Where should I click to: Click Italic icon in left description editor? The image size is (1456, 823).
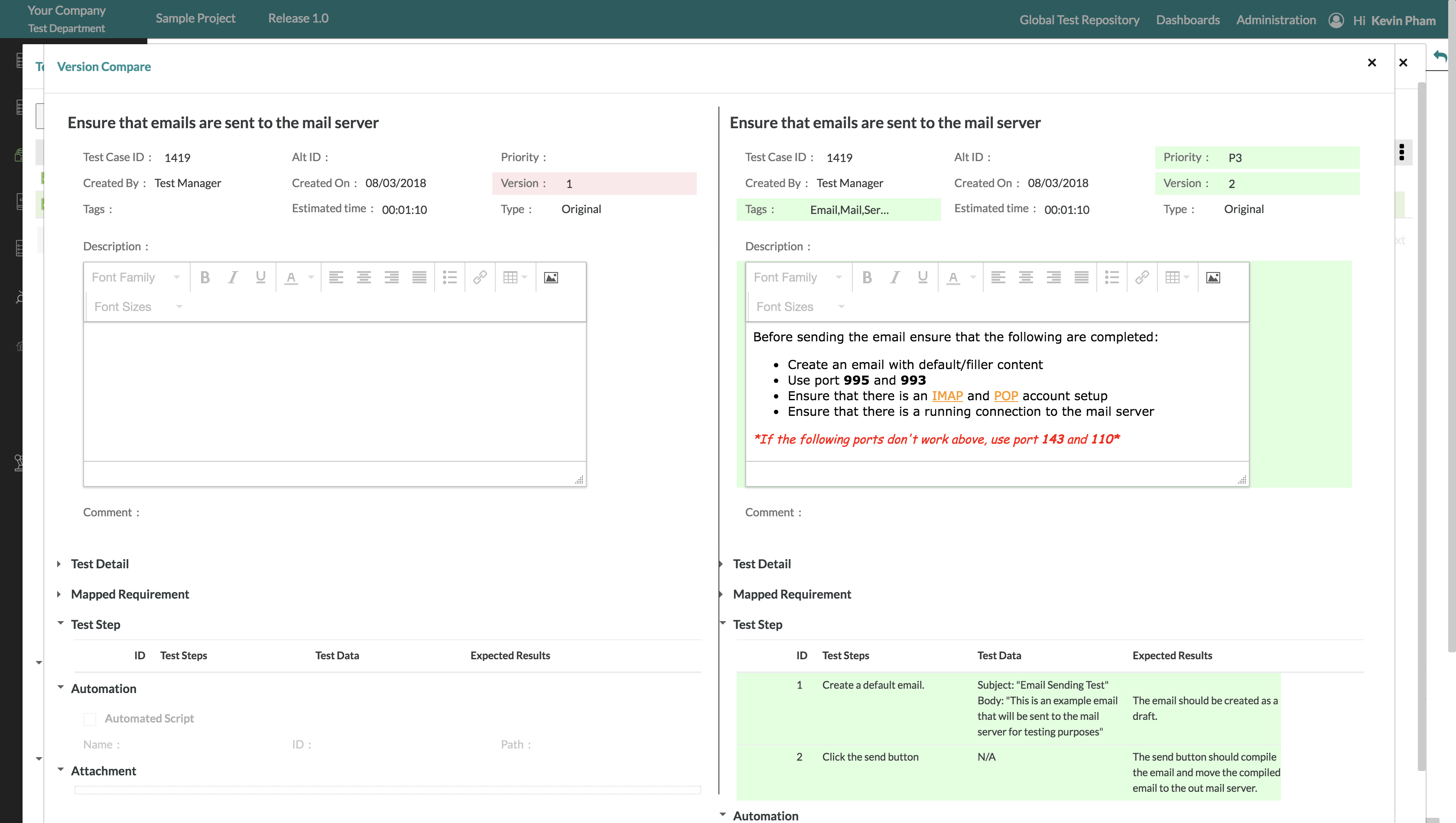233,278
